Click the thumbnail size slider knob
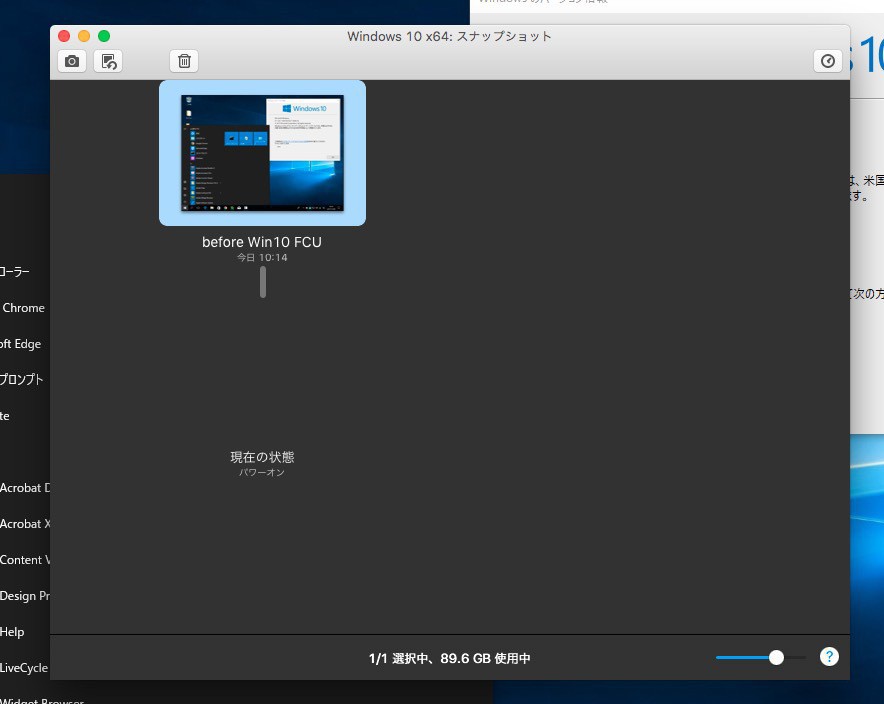 776,657
